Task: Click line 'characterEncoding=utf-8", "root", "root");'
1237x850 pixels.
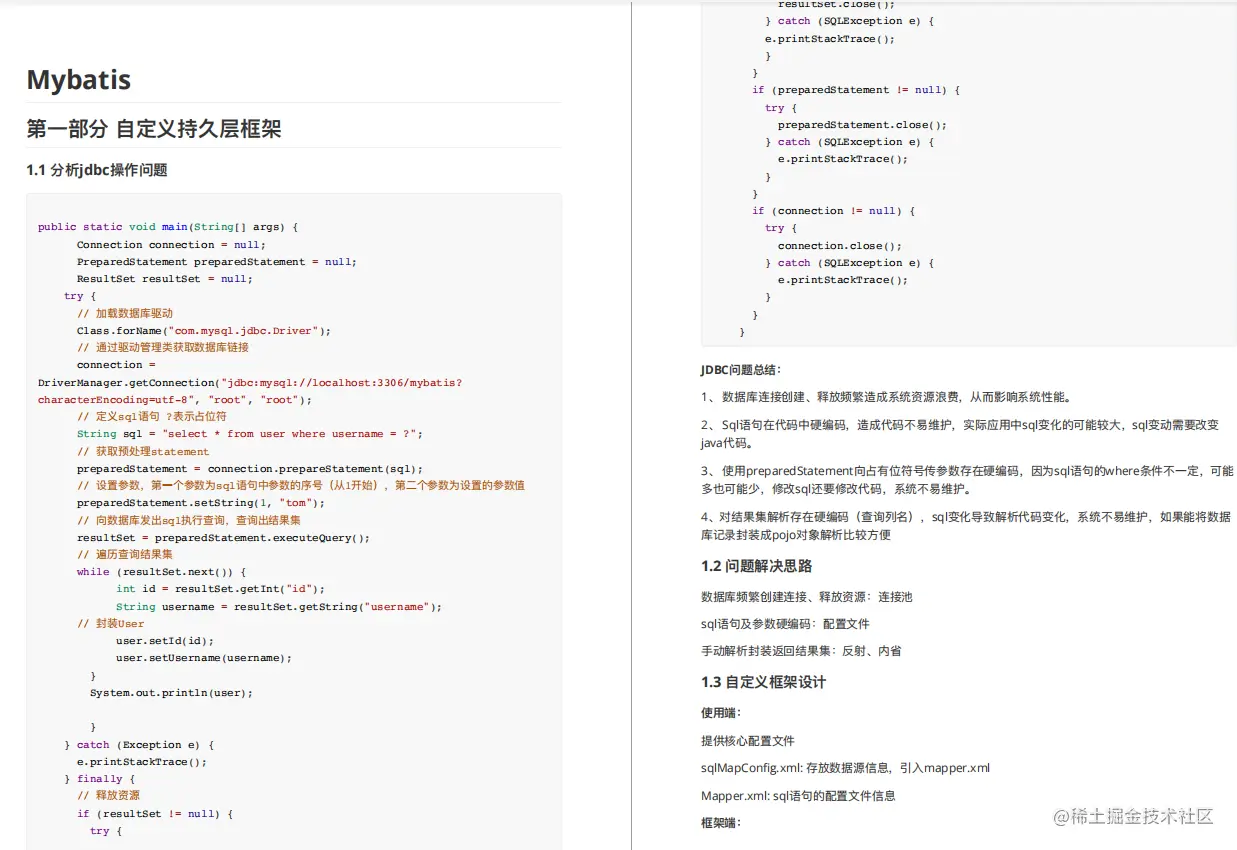Action: click(175, 400)
